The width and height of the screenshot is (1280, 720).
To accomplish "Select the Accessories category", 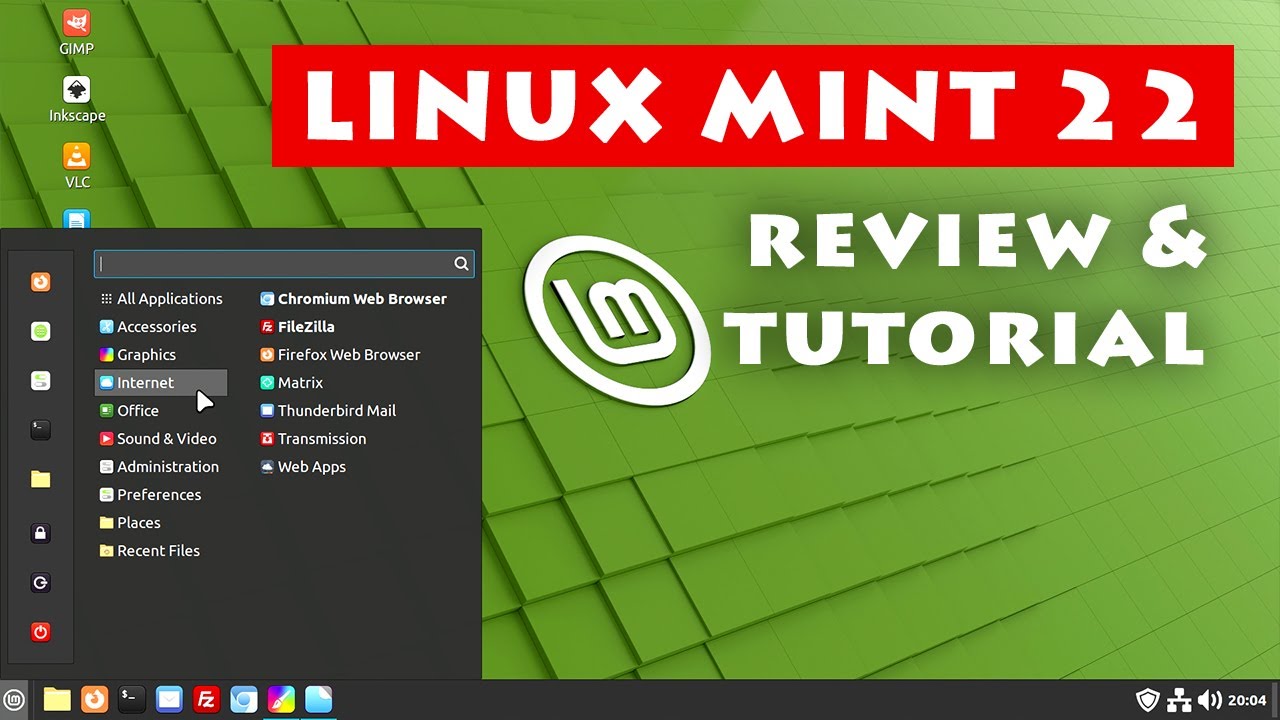I will click(161, 327).
